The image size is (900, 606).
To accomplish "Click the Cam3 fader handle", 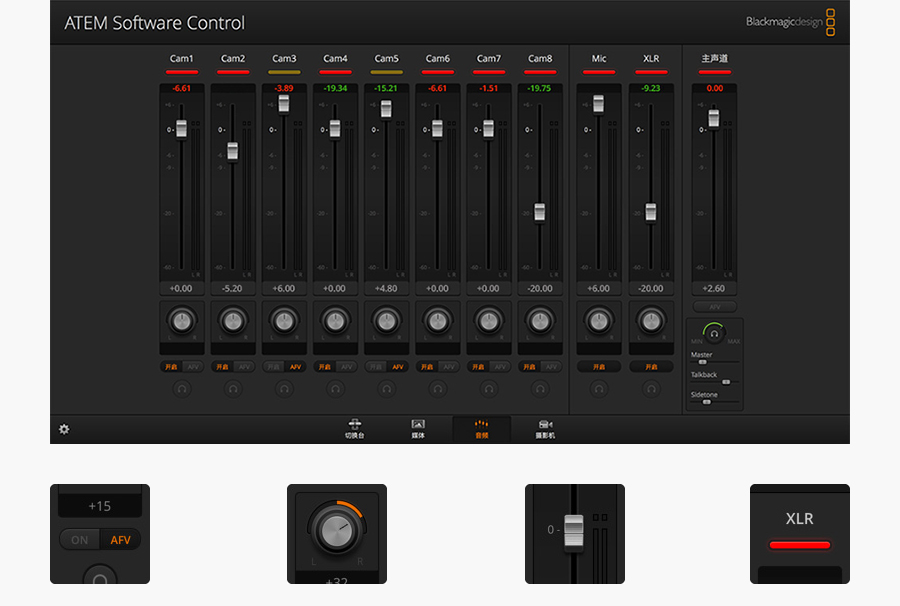I will pyautogui.click(x=284, y=103).
